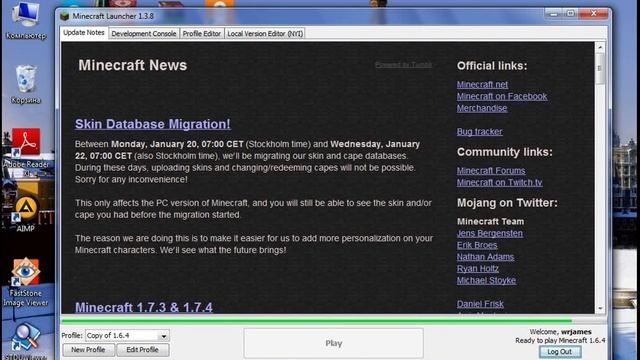Screen dimensions: 640x360
Task: Open Jens Bergensten Twitter link
Action: point(489,233)
